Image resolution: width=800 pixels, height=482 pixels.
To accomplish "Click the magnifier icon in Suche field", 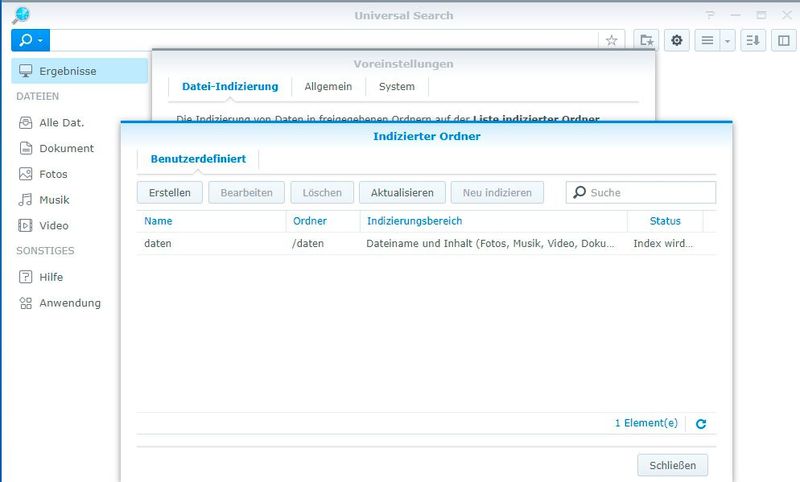I will pyautogui.click(x=579, y=192).
